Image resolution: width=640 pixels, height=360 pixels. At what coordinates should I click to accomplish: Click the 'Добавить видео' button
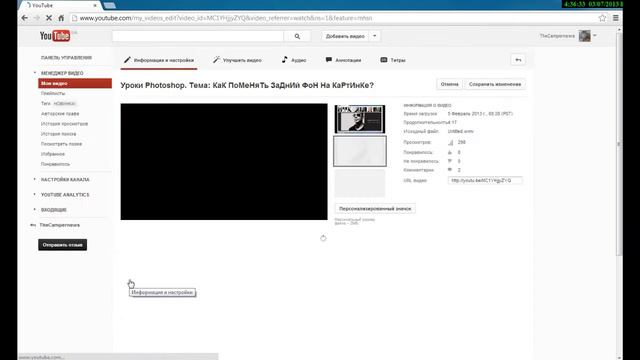345,36
